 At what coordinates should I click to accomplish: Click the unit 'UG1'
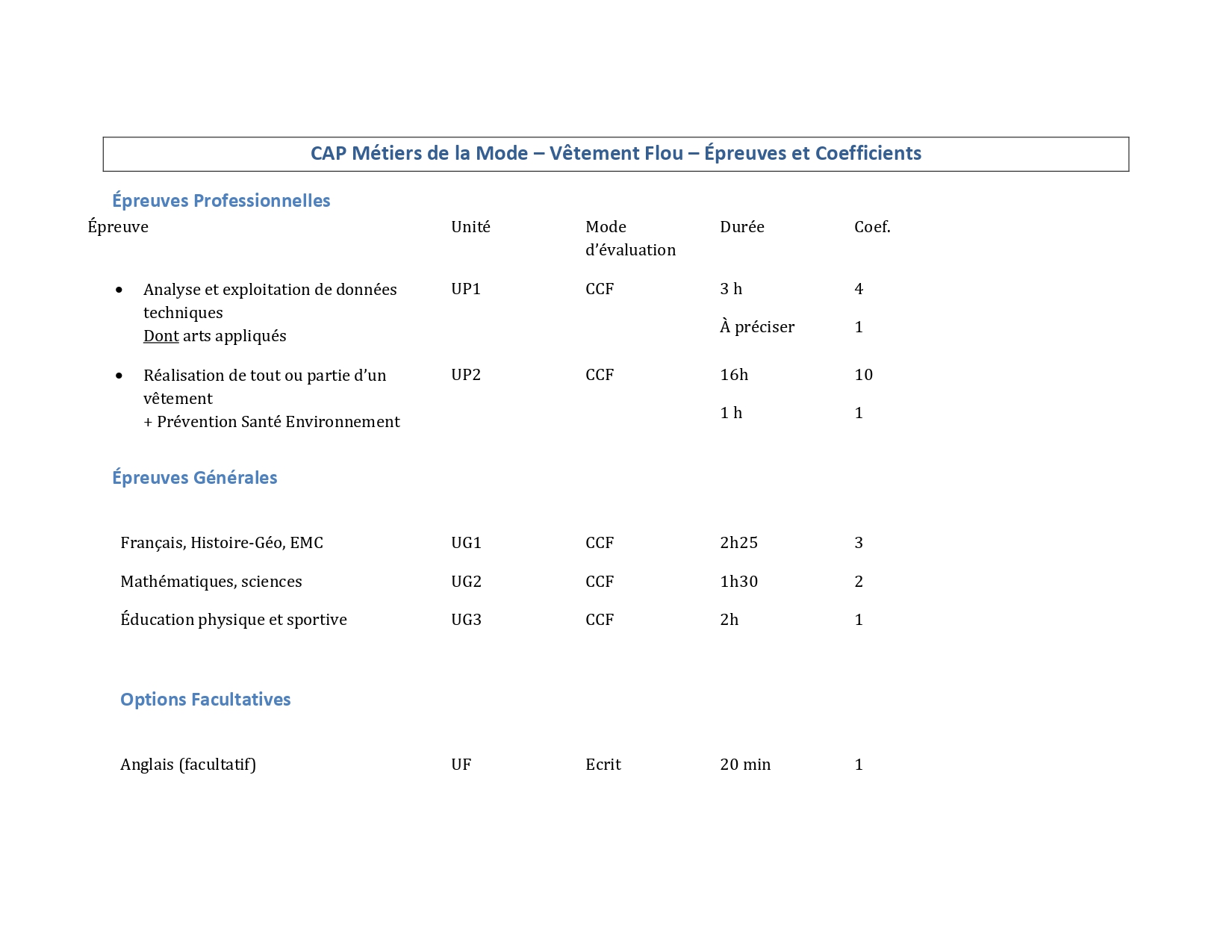click(x=467, y=543)
